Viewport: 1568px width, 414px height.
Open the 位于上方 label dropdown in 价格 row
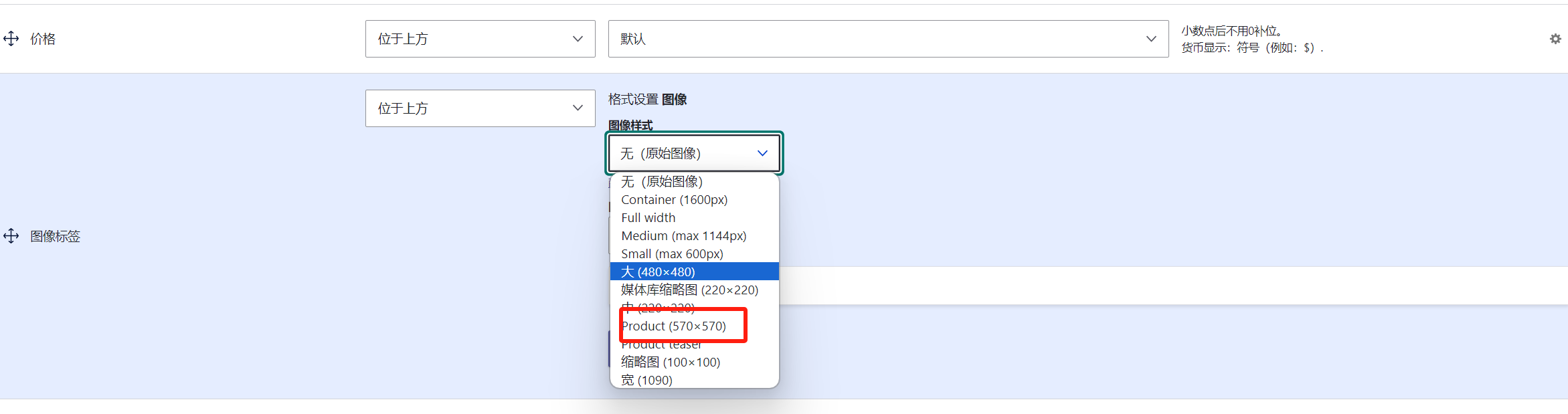coord(480,39)
